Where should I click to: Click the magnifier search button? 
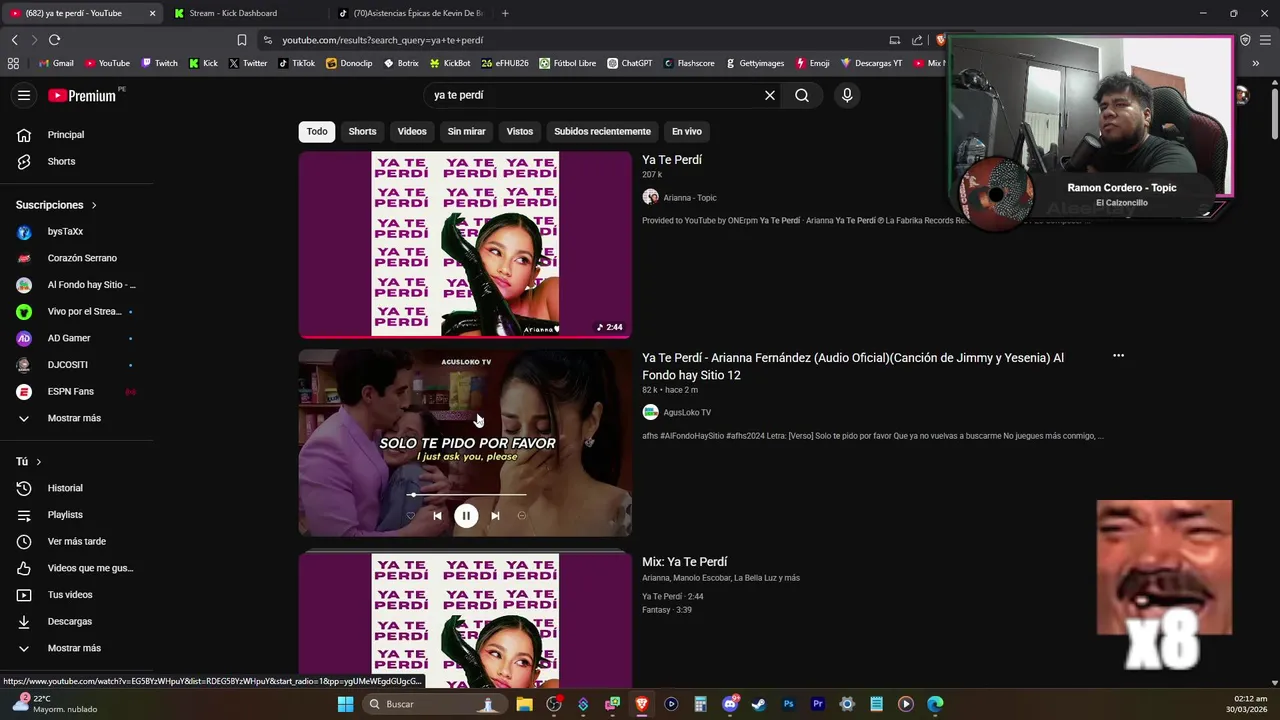(x=802, y=95)
